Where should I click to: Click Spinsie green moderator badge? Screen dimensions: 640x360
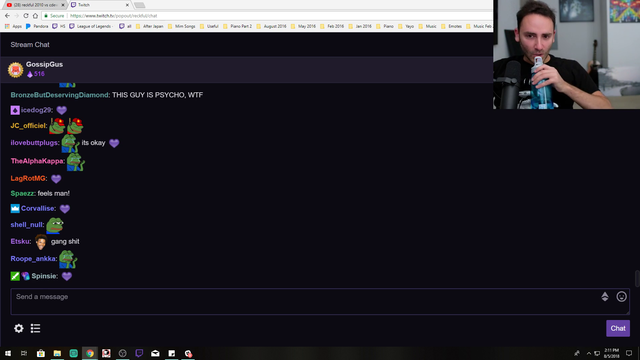[15, 276]
